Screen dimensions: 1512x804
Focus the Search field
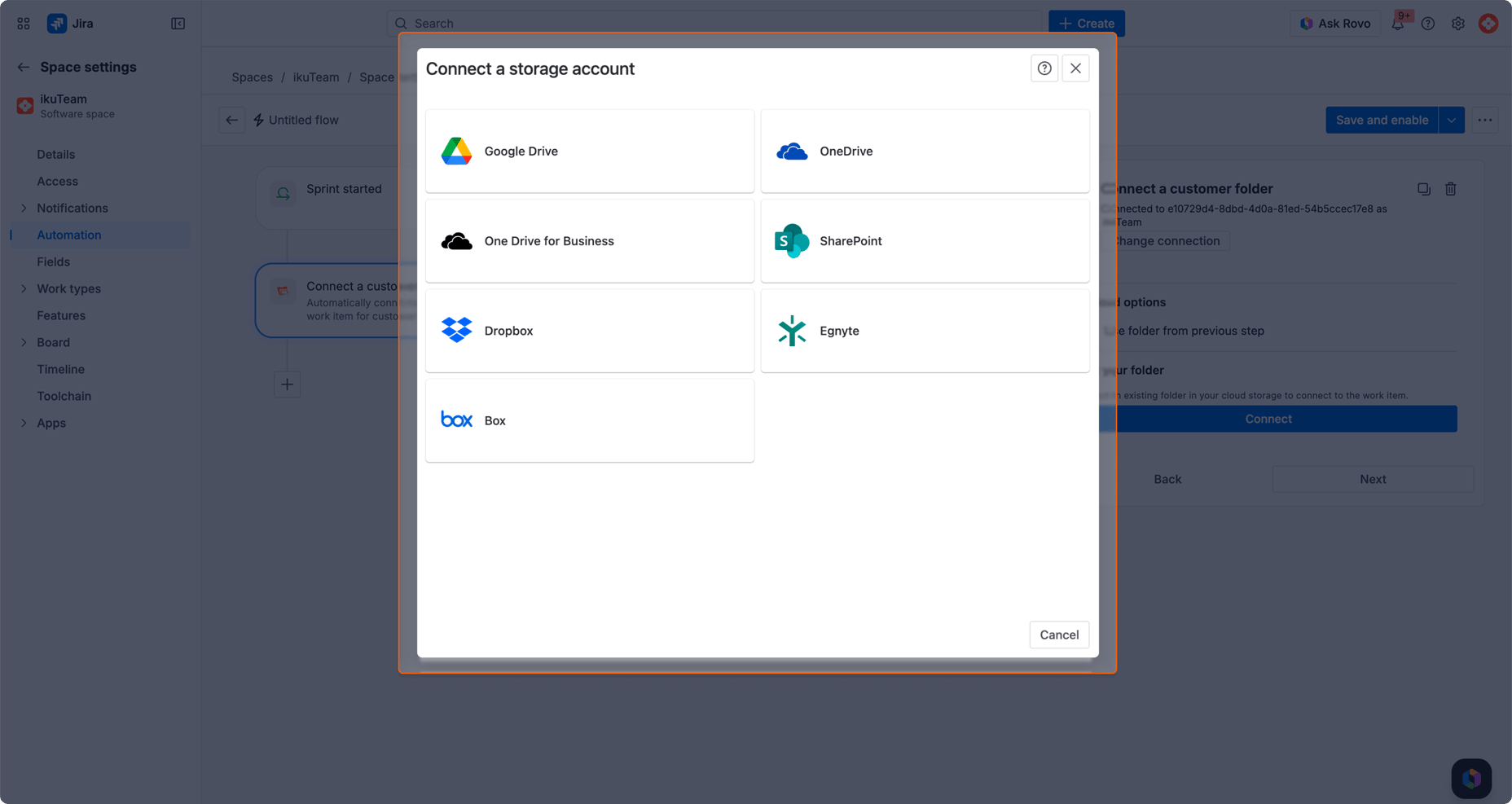pyautogui.click(x=714, y=24)
